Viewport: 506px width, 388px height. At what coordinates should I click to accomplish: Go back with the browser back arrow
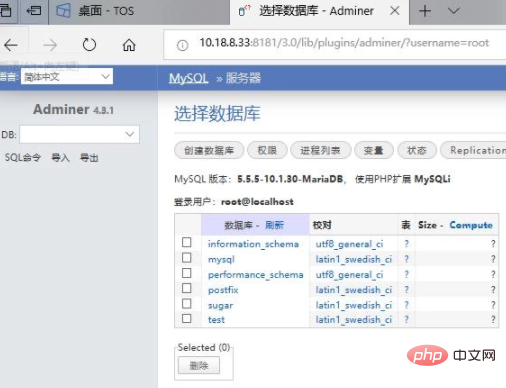click(x=11, y=45)
